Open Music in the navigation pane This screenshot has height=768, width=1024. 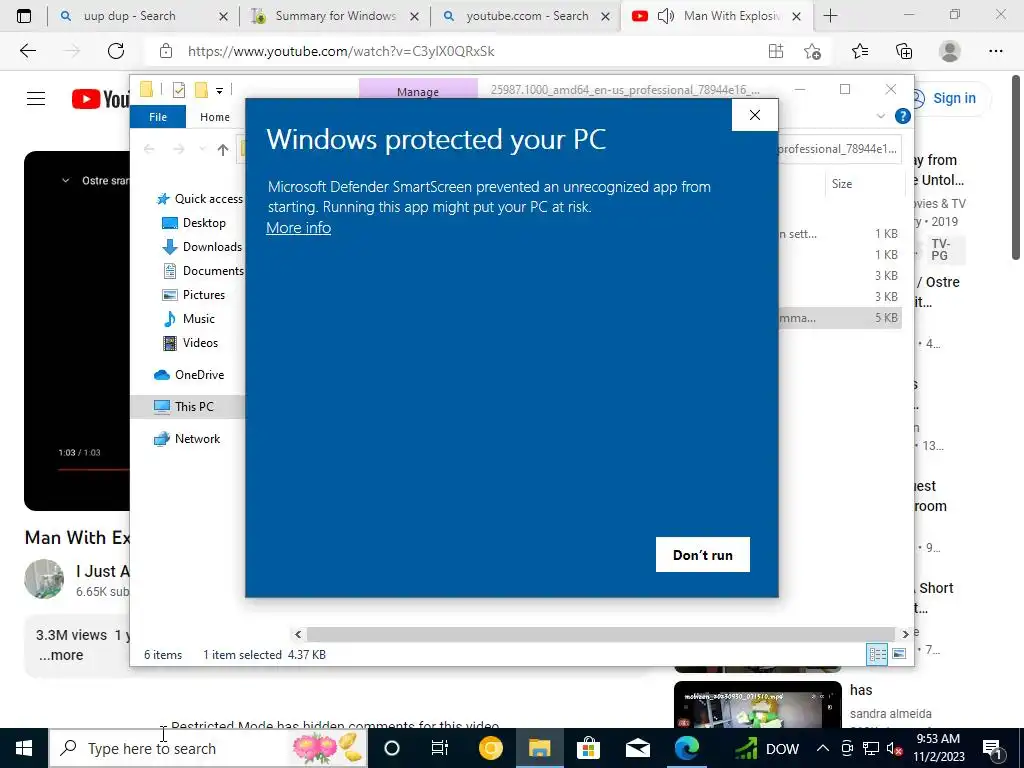pyautogui.click(x=188, y=319)
